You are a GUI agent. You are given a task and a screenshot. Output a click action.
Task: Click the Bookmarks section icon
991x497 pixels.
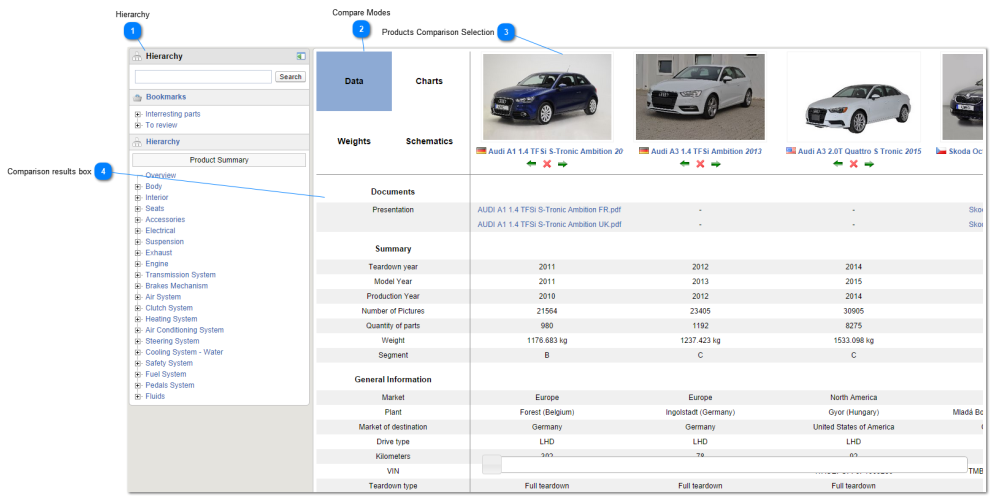[x=137, y=97]
